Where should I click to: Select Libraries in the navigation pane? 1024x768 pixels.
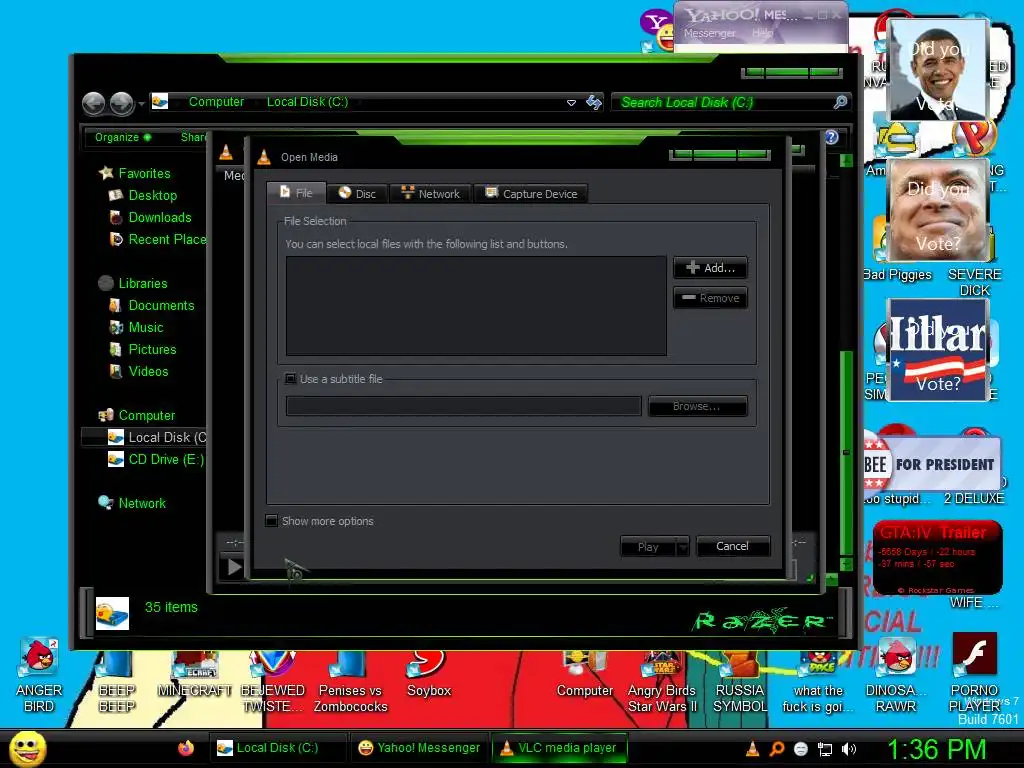[x=142, y=283]
